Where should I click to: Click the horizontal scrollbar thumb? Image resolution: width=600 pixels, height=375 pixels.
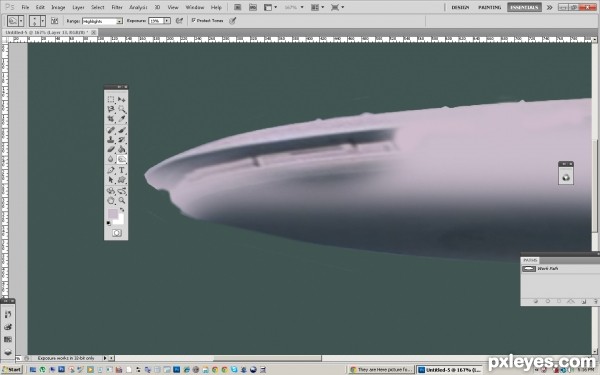(267, 358)
